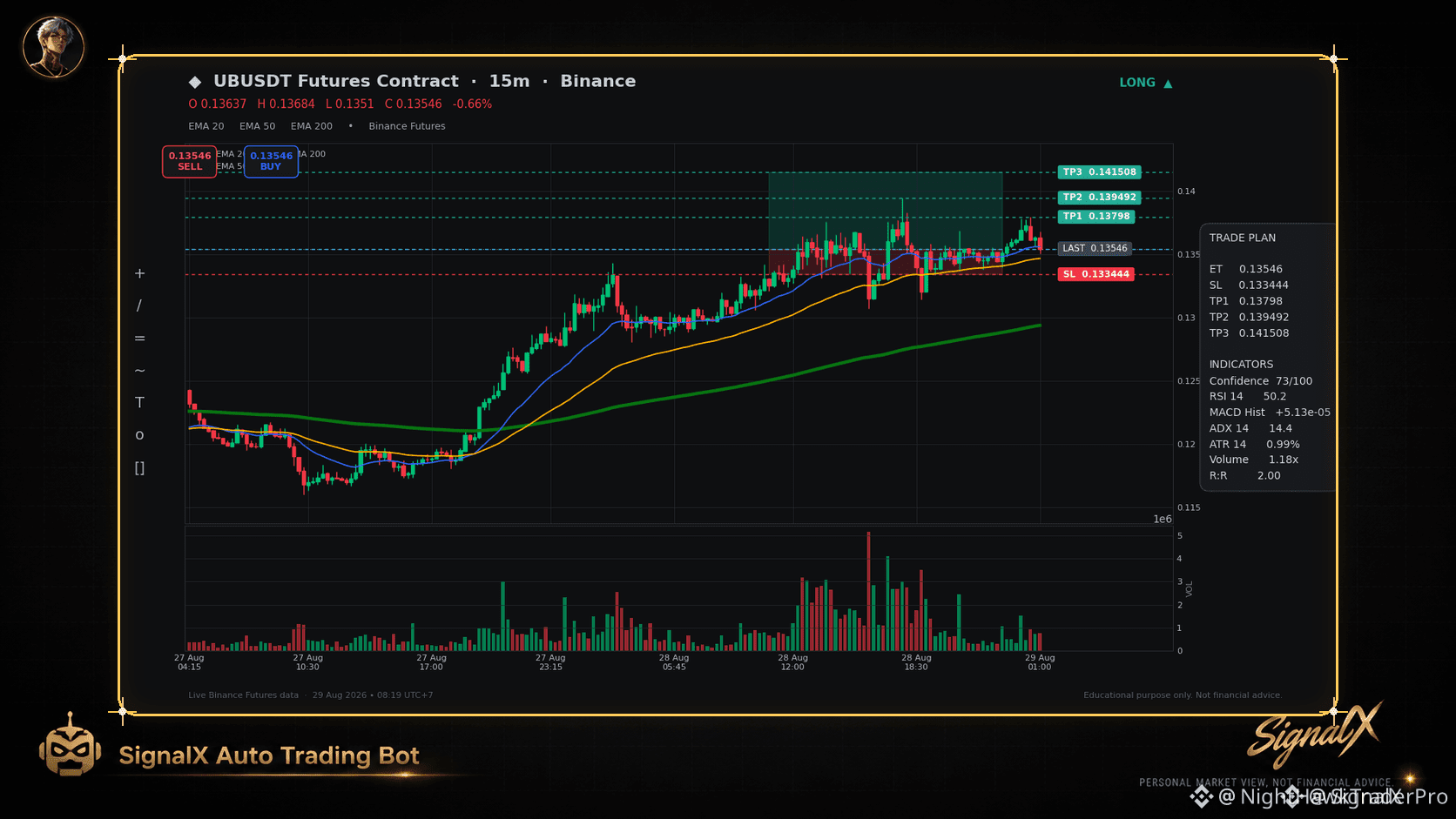The height and width of the screenshot is (819, 1456).
Task: Hit the 0.13546 SELL button
Action: coord(190,161)
